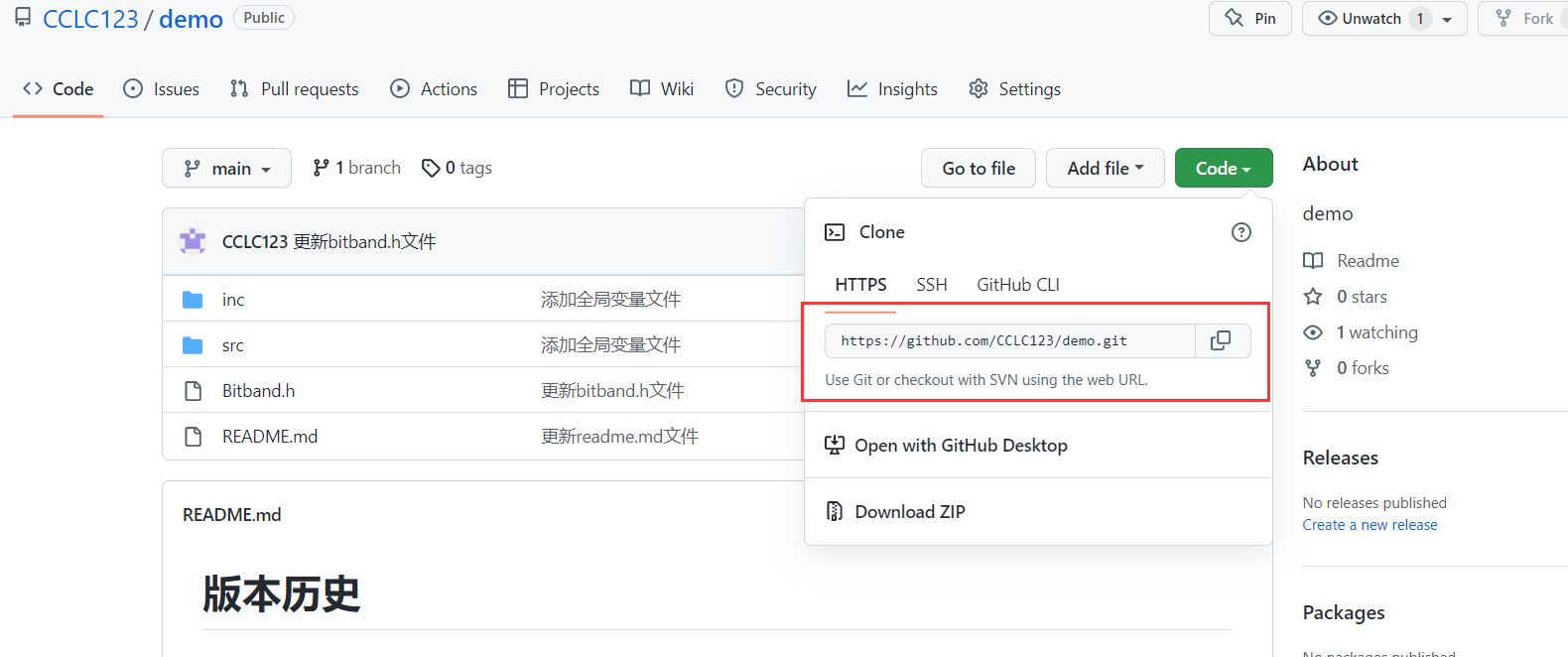
Task: Click the forks icon in About
Action: tap(1313, 368)
